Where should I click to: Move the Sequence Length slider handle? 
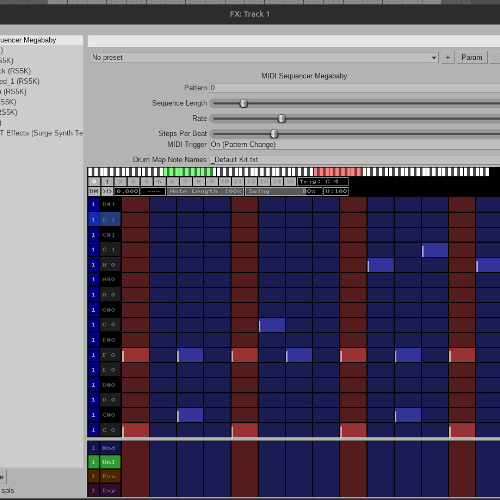pos(244,103)
